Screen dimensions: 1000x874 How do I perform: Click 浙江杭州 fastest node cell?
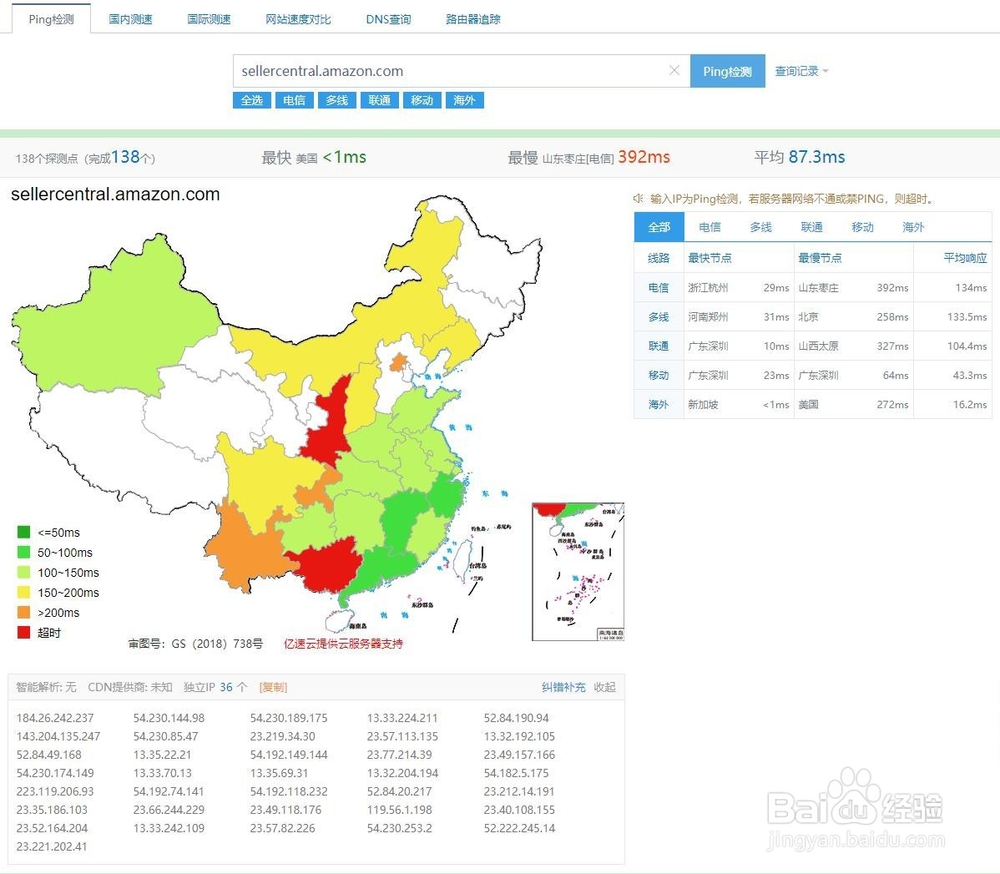[x=708, y=288]
